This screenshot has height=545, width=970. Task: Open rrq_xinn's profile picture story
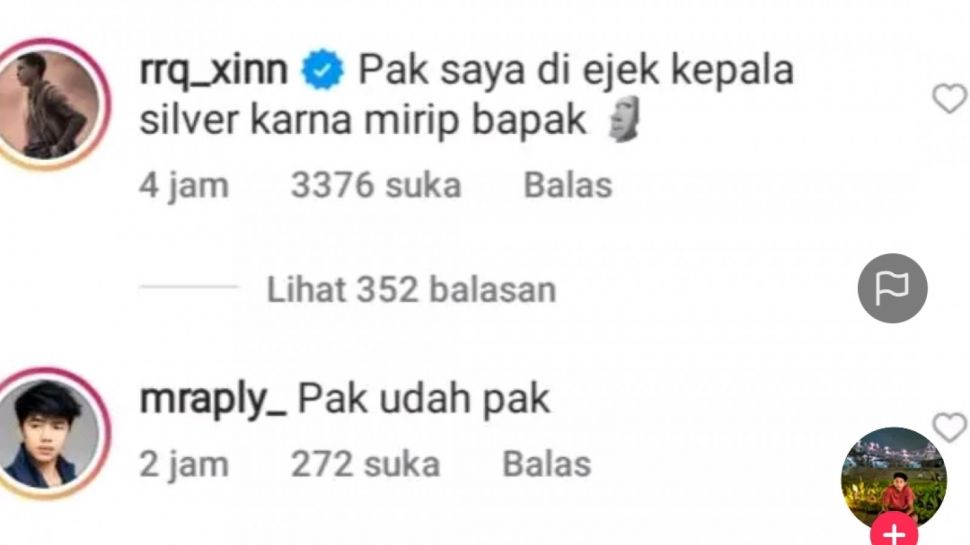pyautogui.click(x=49, y=104)
